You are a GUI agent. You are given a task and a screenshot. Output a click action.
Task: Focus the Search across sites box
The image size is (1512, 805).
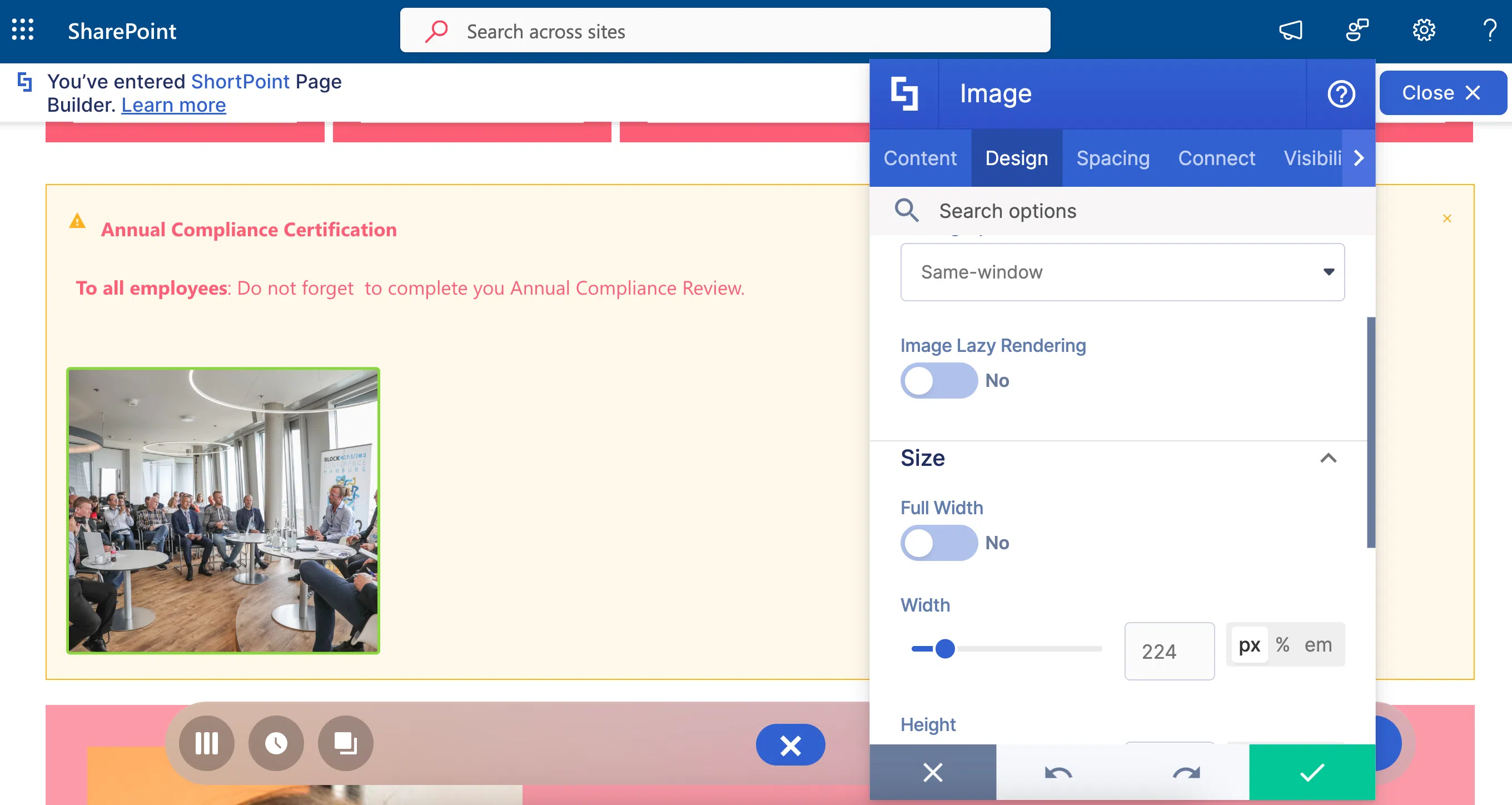[x=725, y=31]
